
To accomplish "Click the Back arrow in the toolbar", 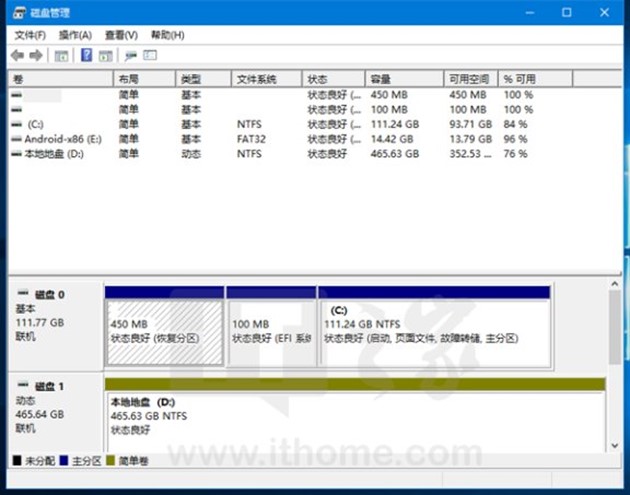I will click(17, 56).
